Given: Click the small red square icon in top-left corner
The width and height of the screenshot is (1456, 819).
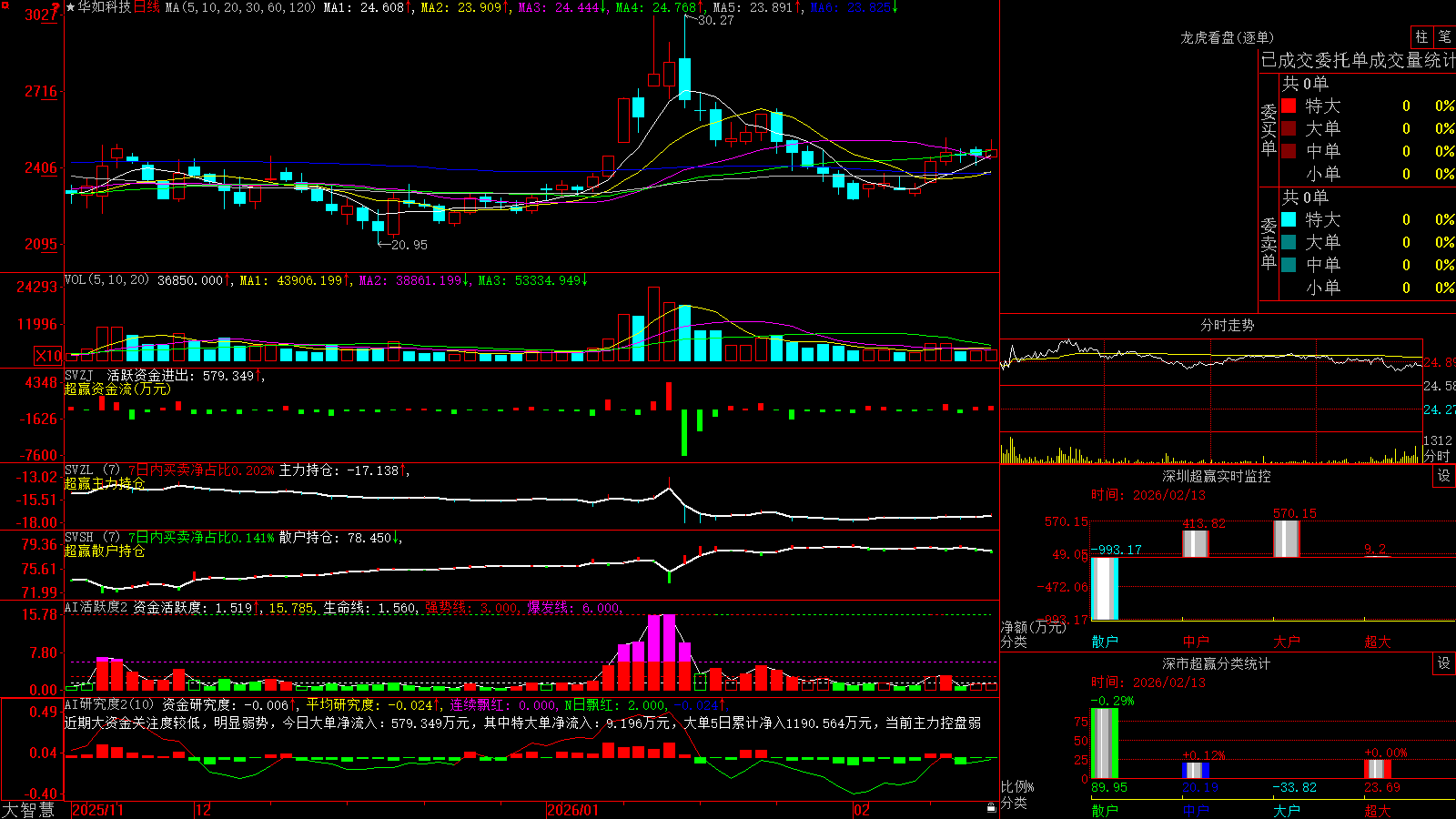Looking at the screenshot, I should (x=4, y=4).
